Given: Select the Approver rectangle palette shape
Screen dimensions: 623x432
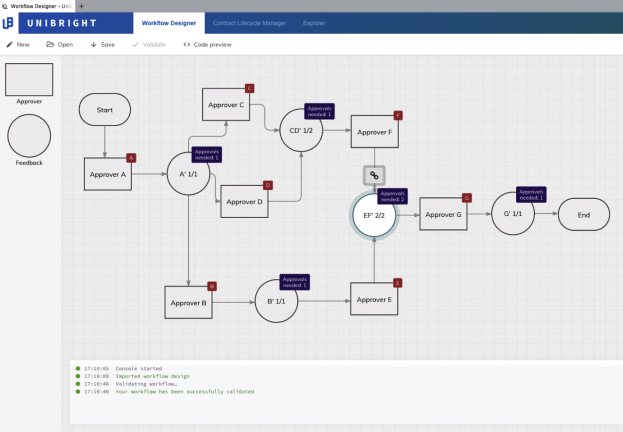Looking at the screenshot, I should 29,79.
